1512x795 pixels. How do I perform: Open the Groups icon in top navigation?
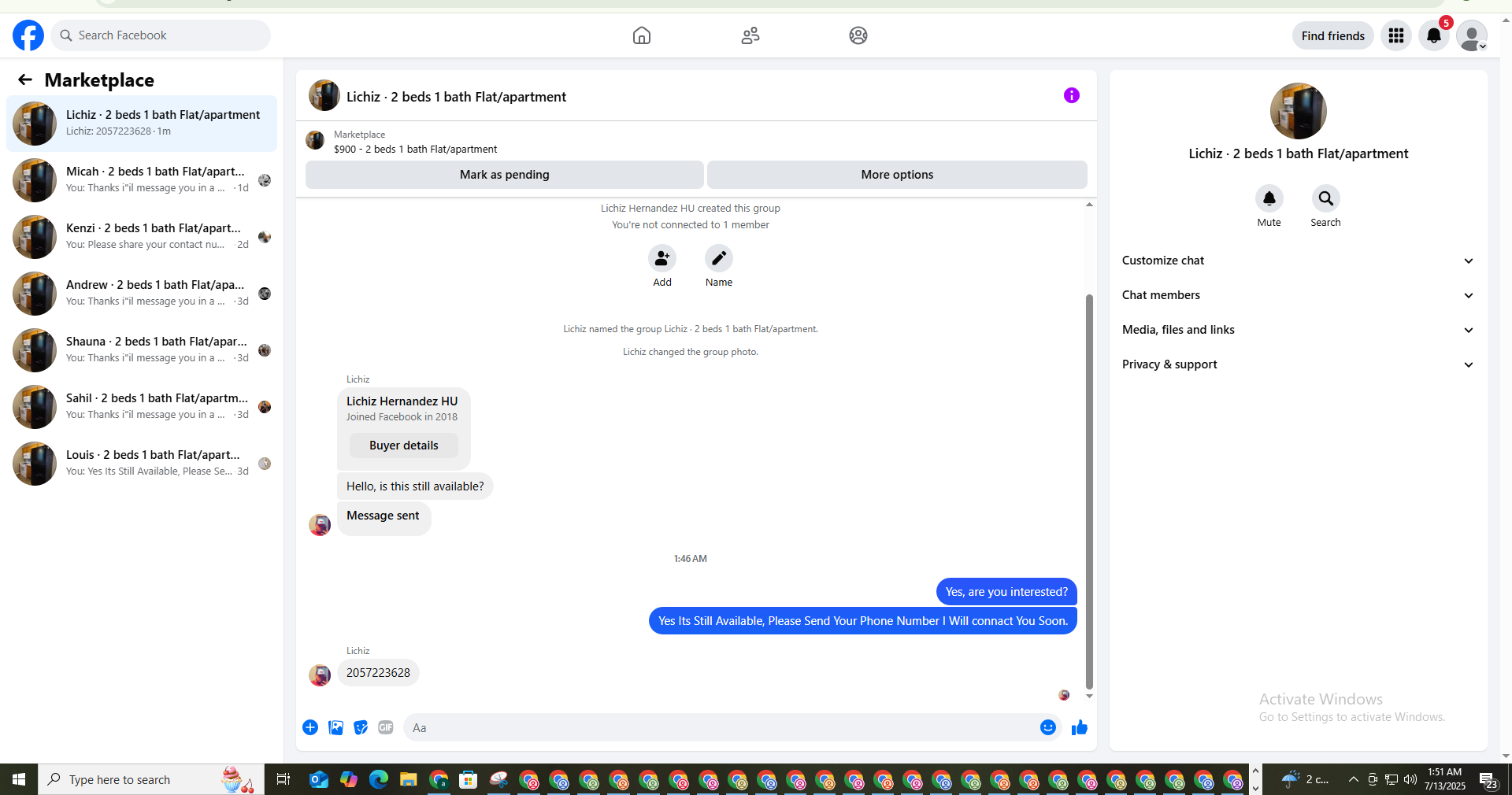click(x=858, y=35)
